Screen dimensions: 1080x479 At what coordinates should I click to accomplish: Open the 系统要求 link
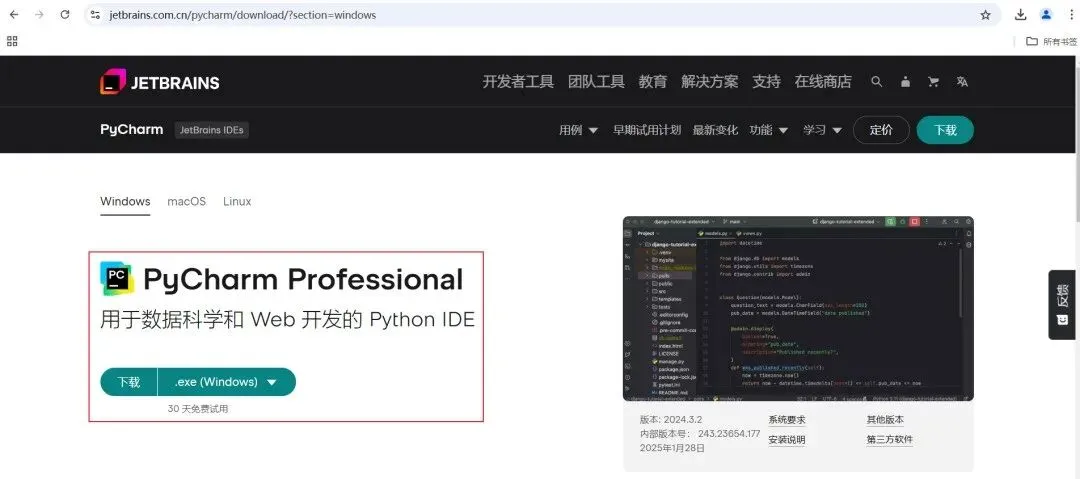coord(787,420)
